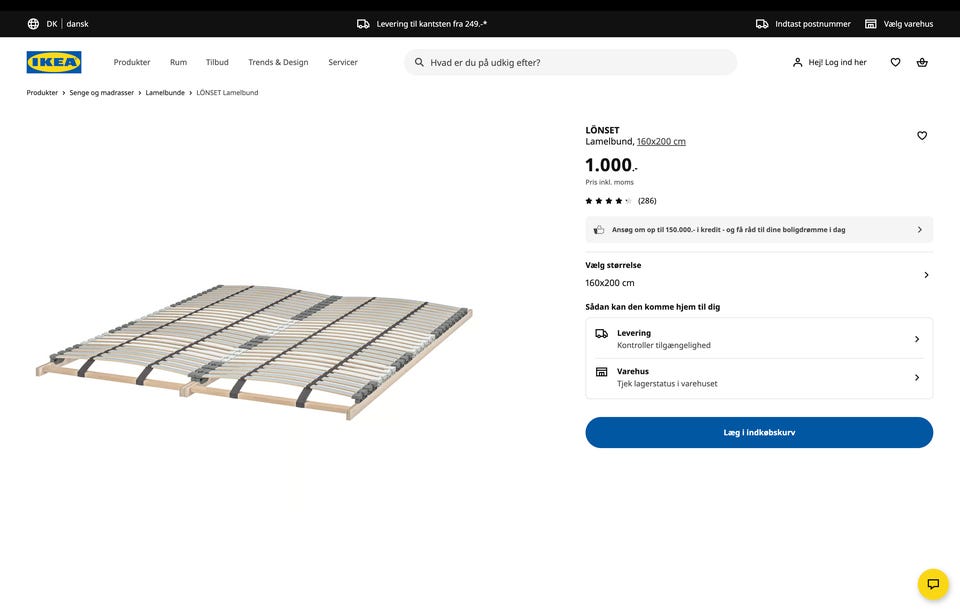Screen dimensions: 960x611
Task: Open the Rum menu
Action: 178,62
